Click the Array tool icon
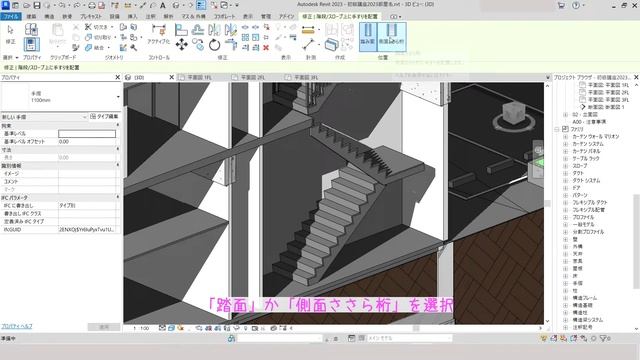The image size is (640, 360). click(245, 38)
